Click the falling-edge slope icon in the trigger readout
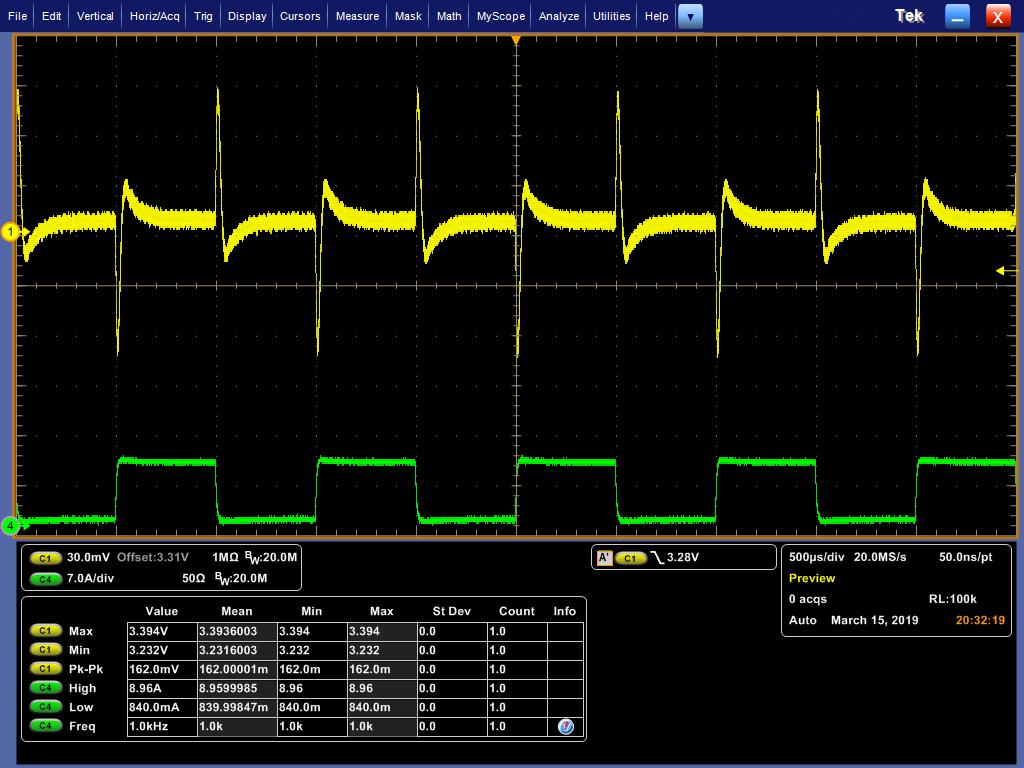 click(x=657, y=558)
